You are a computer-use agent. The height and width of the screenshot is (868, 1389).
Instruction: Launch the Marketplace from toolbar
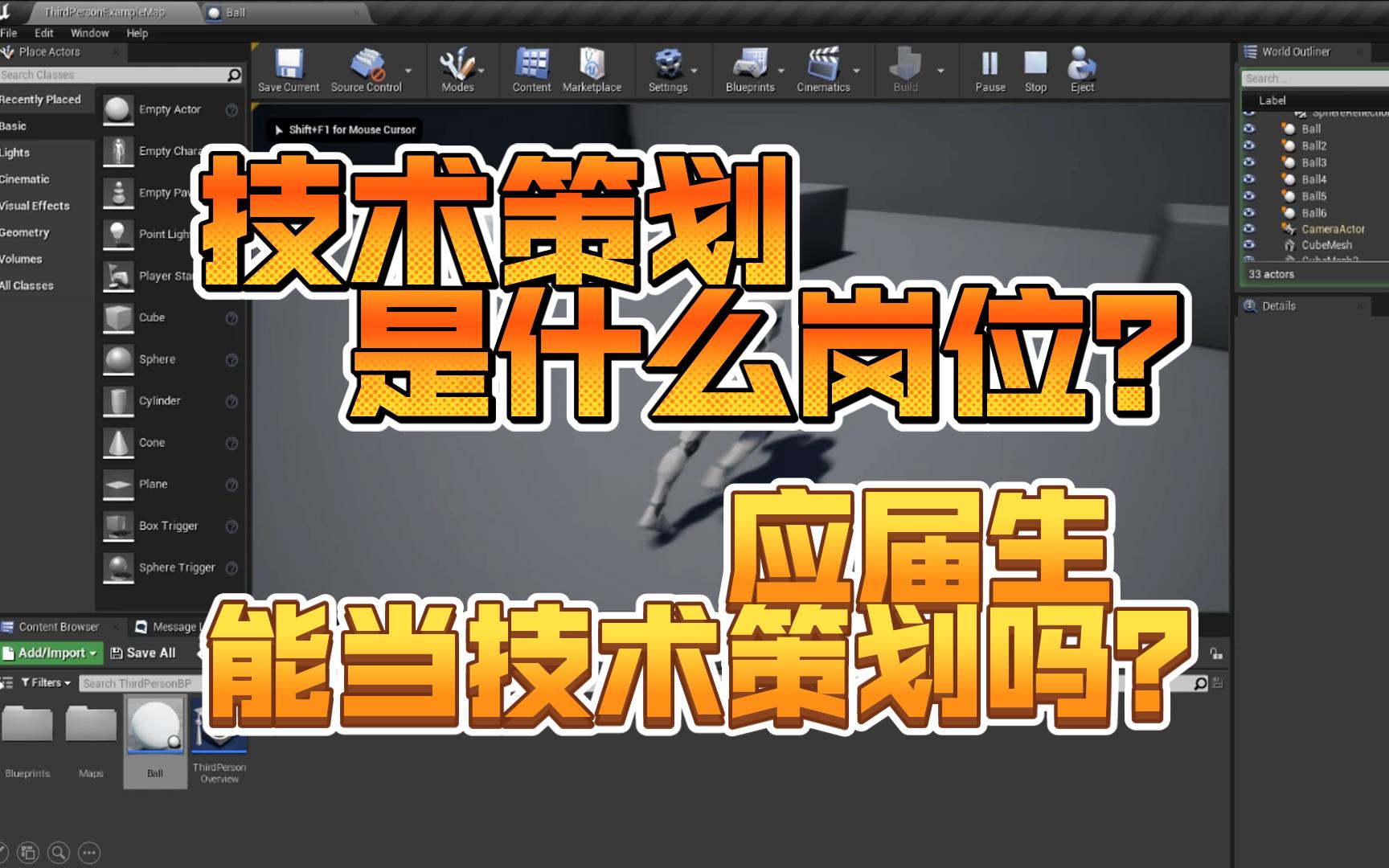click(x=592, y=63)
